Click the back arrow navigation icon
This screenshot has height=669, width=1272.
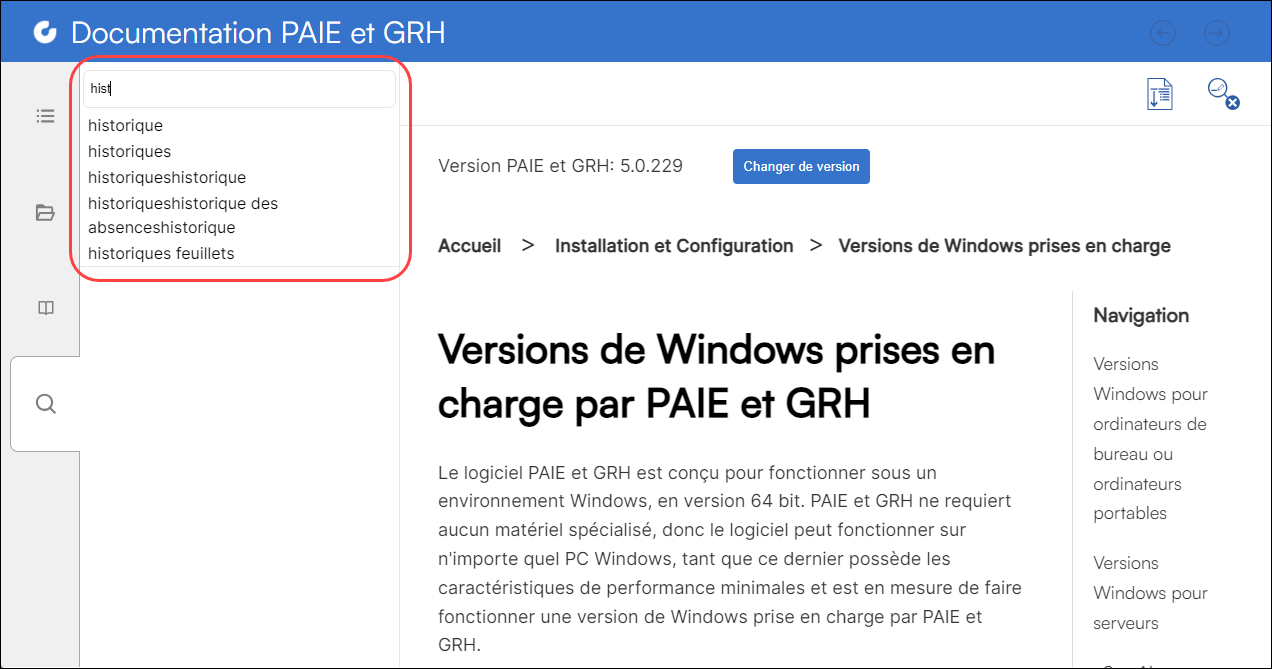[1163, 33]
